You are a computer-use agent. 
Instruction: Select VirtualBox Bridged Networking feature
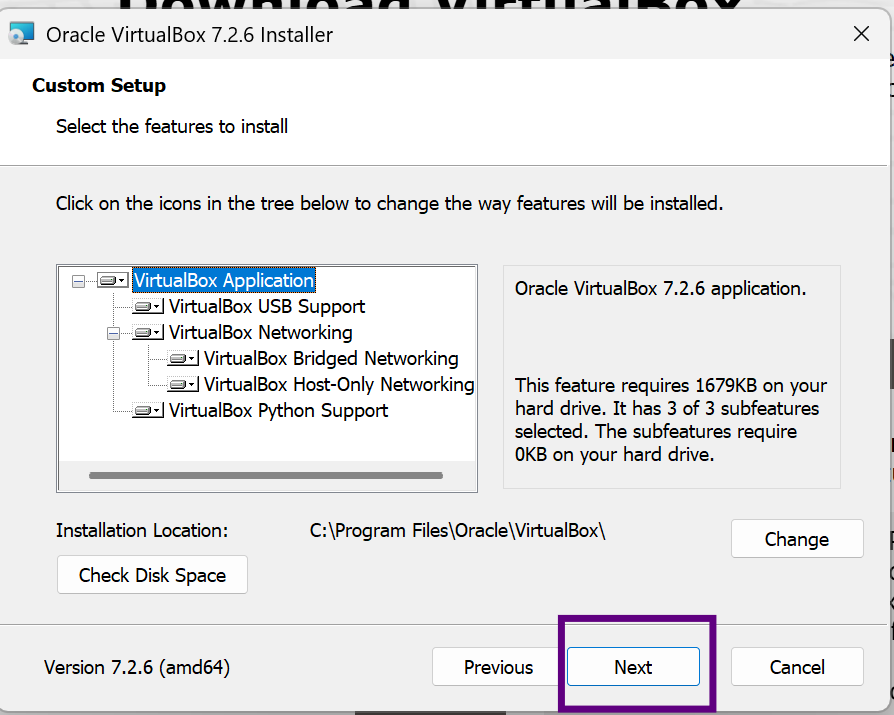point(331,359)
